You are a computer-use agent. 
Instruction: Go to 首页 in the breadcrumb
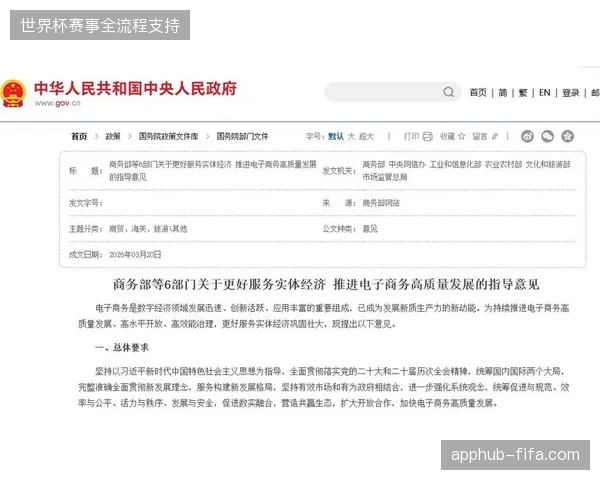tap(79, 136)
